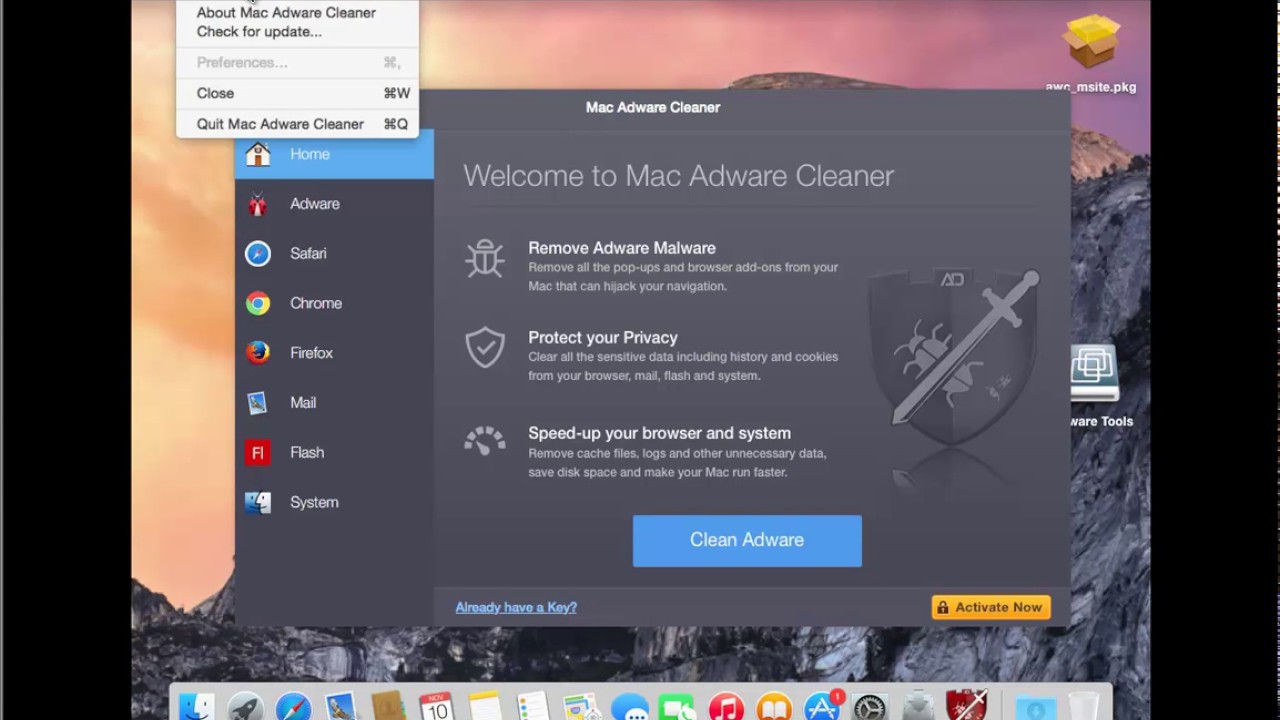The image size is (1280, 720).
Task: Open the Trash in the dock
Action: tap(1083, 708)
